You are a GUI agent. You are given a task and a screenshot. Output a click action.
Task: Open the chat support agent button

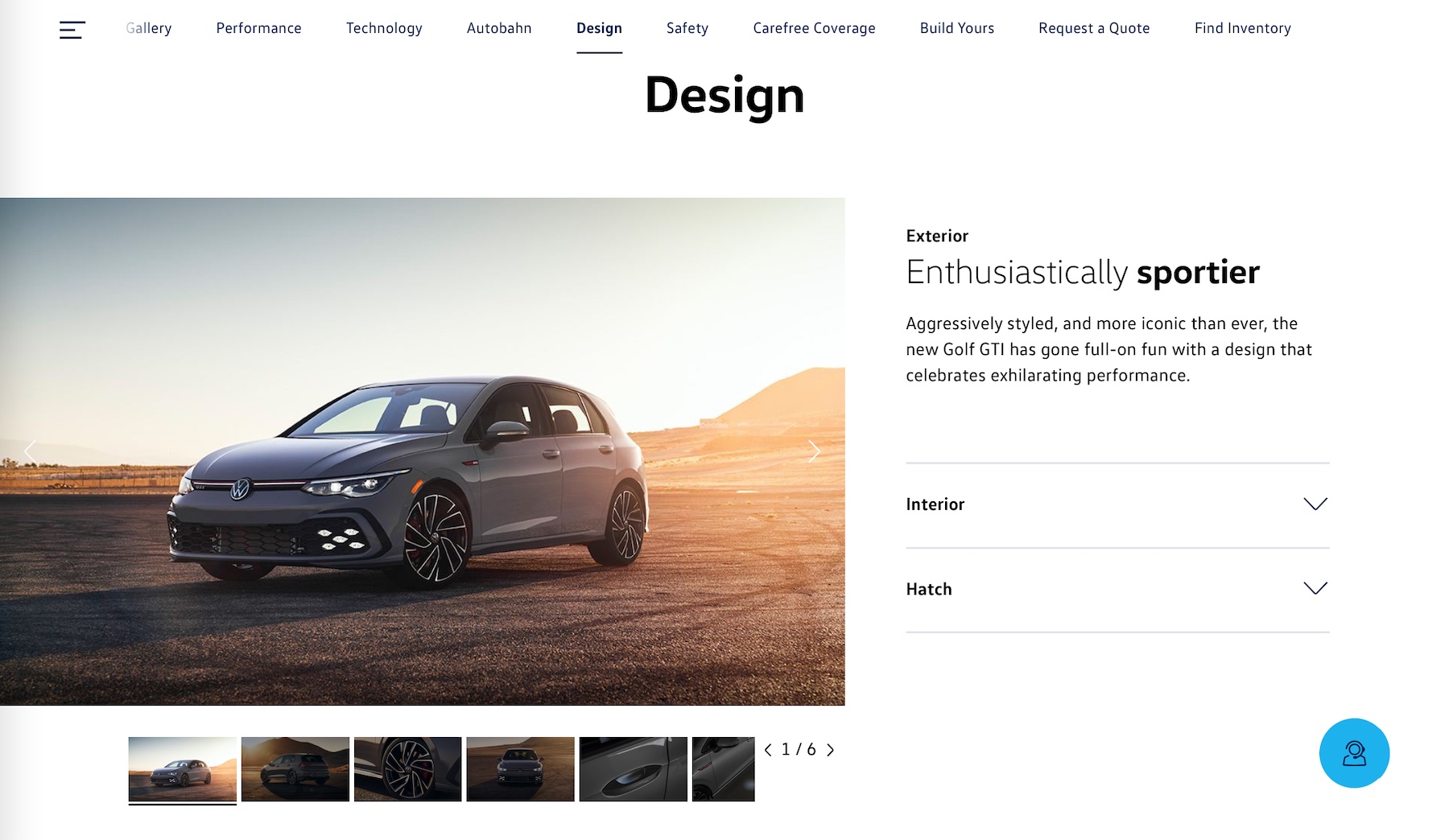tap(1354, 753)
